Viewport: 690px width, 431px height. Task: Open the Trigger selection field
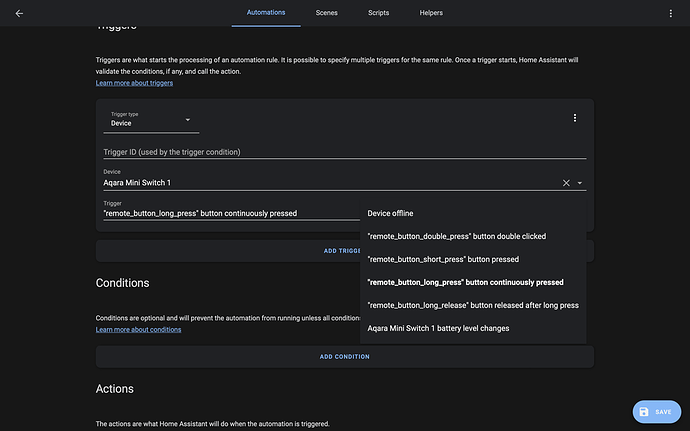(231, 210)
